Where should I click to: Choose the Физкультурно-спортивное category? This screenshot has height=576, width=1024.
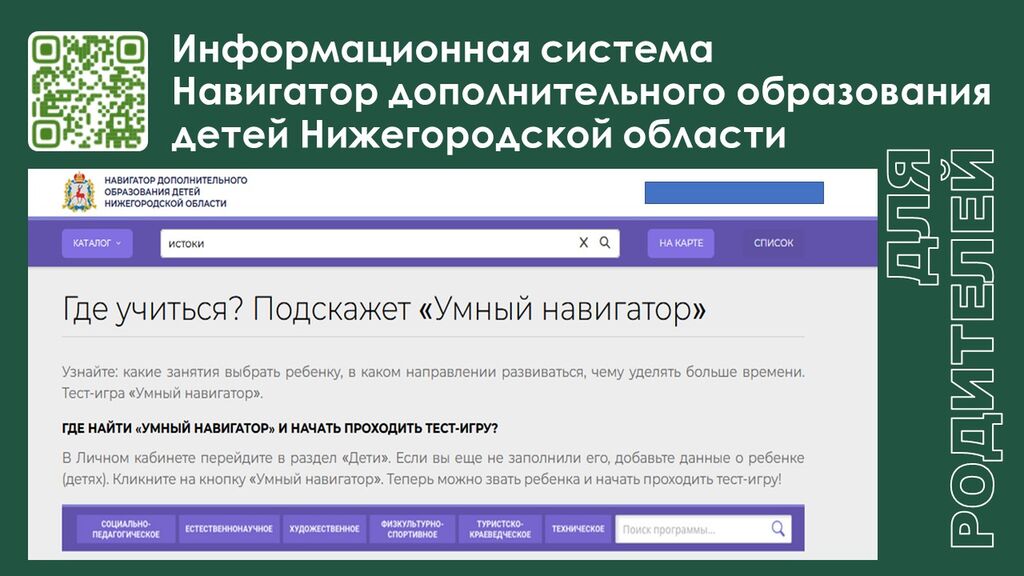coord(411,529)
